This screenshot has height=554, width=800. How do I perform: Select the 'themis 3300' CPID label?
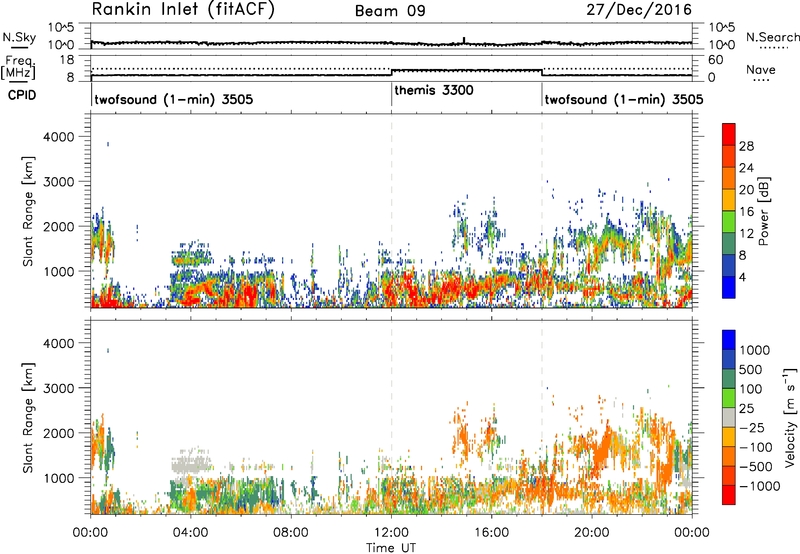tap(434, 90)
